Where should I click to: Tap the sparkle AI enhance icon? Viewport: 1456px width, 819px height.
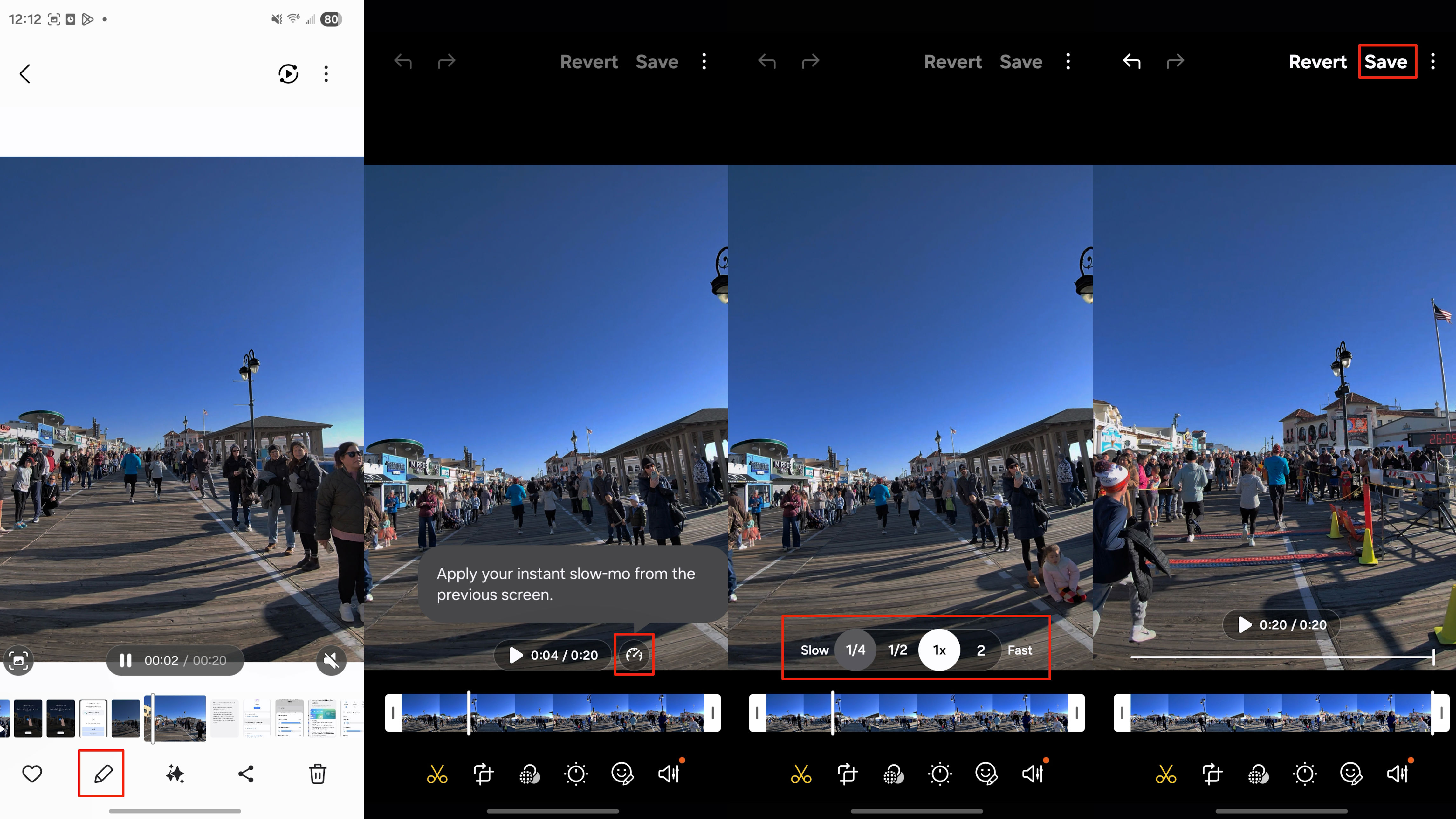[x=175, y=773]
